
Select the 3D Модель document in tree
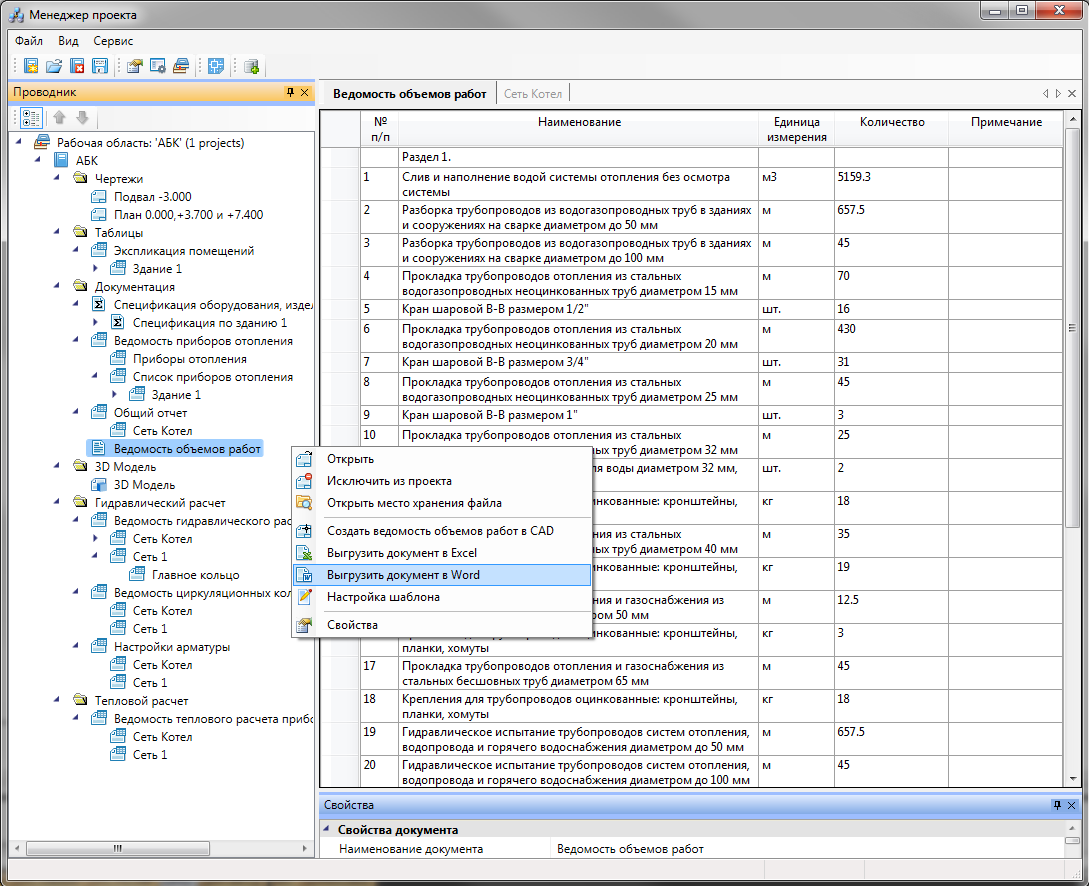[x=144, y=485]
